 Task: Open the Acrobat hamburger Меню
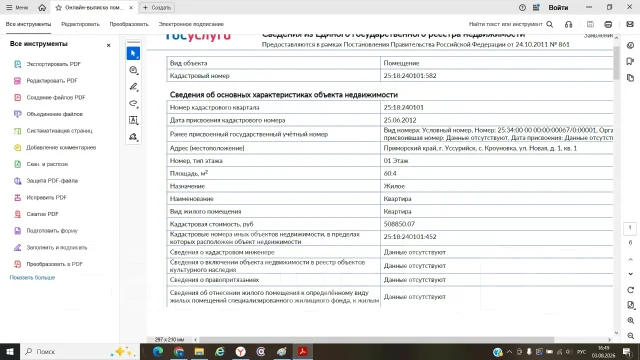[x=17, y=7]
